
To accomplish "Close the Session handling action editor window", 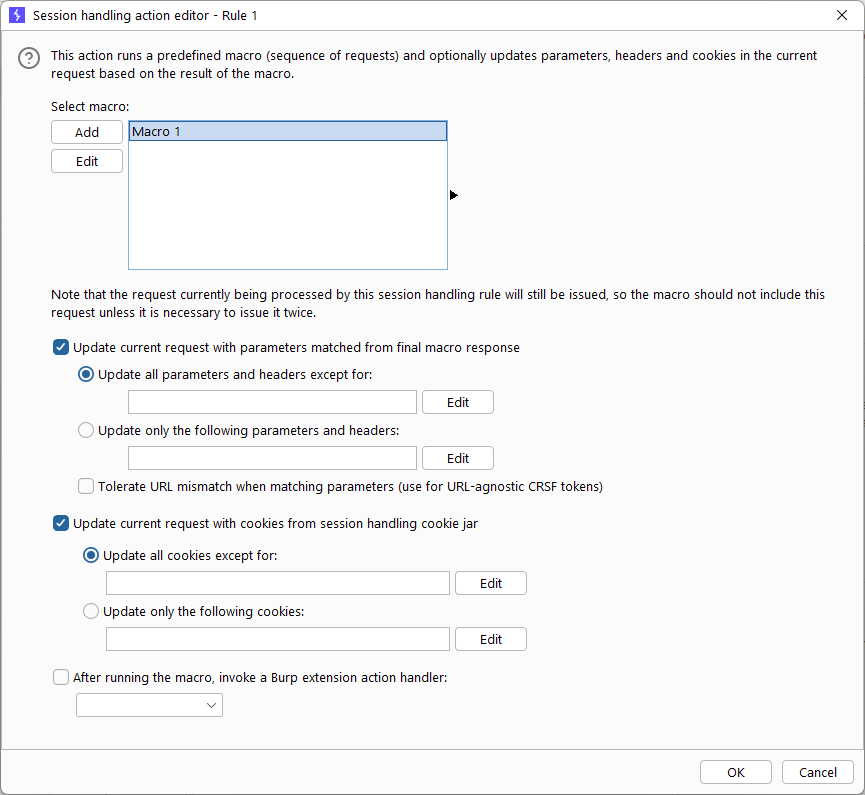I will tap(841, 15).
